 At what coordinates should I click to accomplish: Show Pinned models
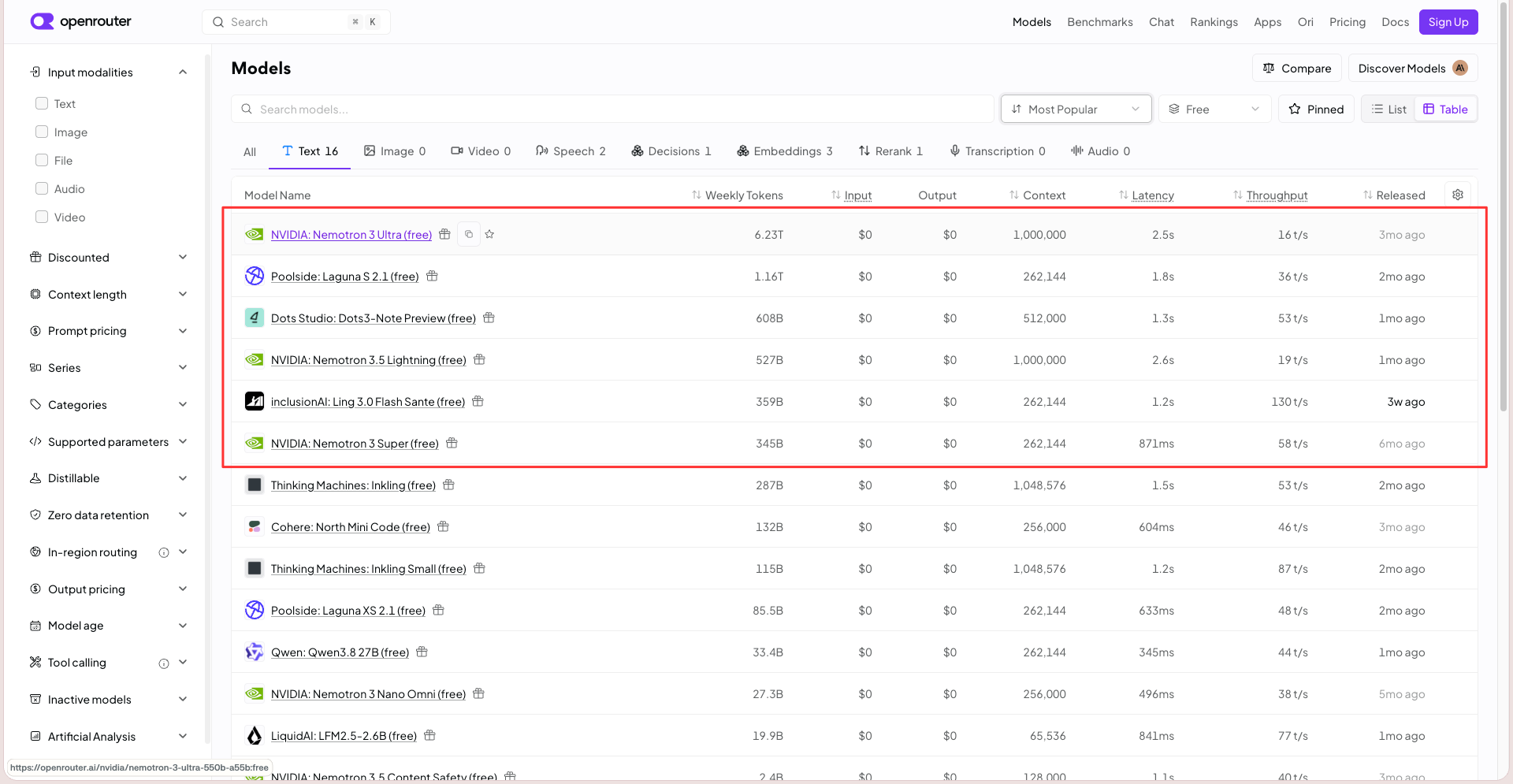coord(1316,109)
